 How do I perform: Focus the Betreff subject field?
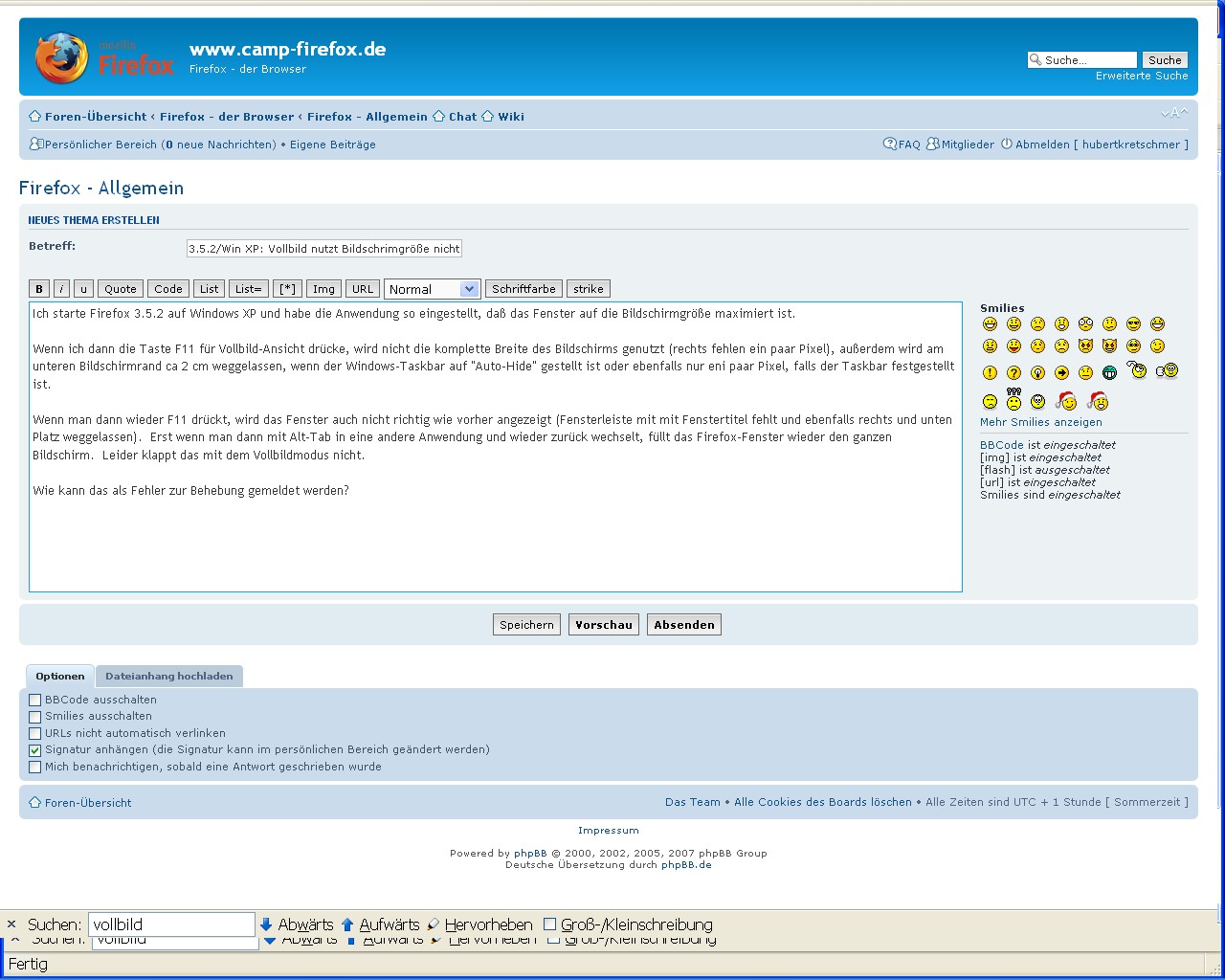point(324,249)
